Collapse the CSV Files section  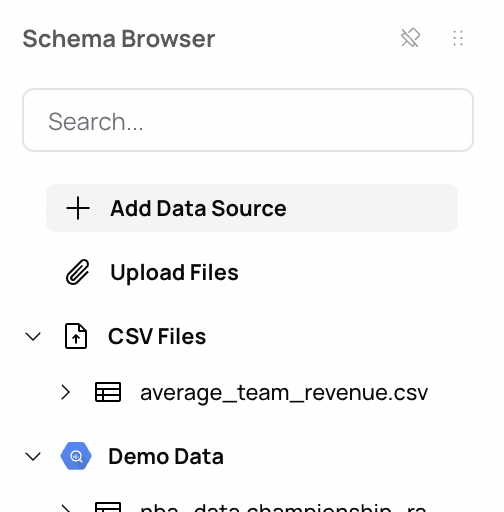[x=33, y=336]
